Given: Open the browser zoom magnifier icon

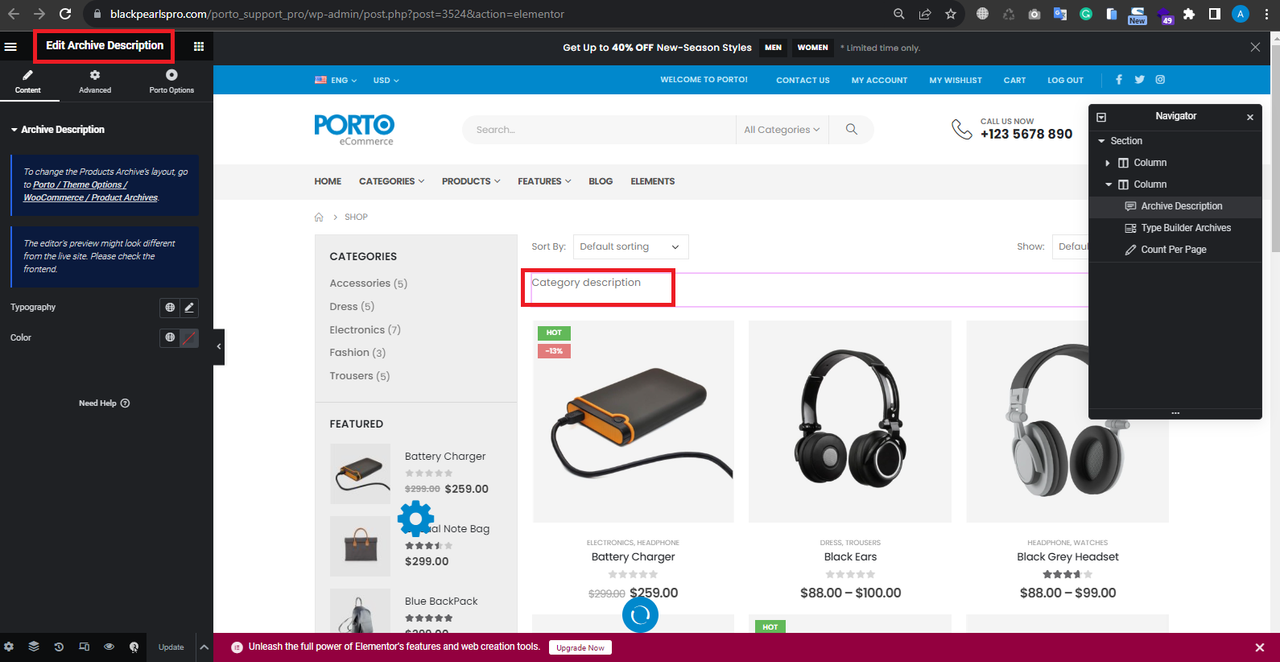Looking at the screenshot, I should 899,14.
